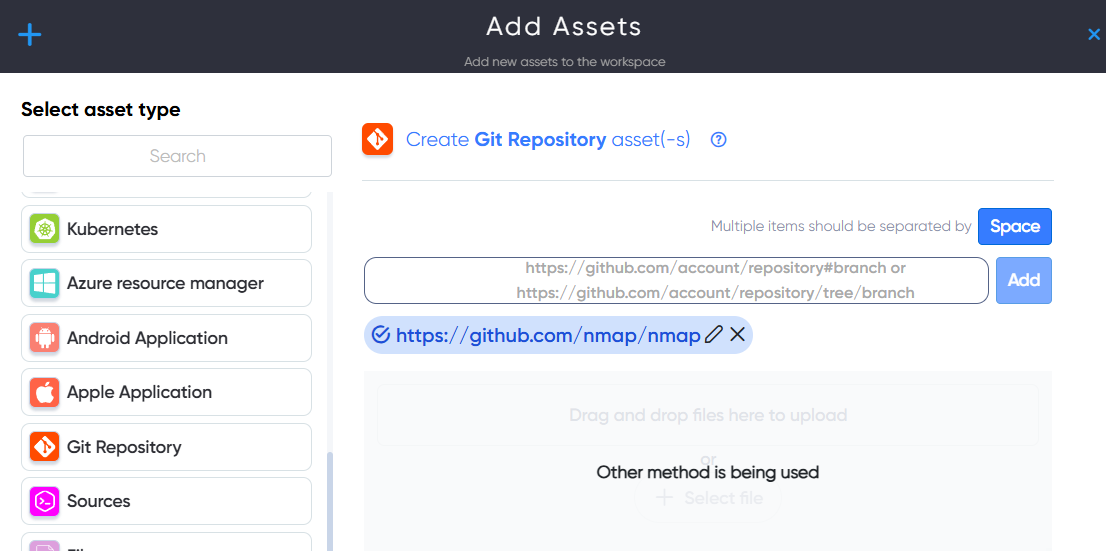1106x551 pixels.
Task: Remove the nmap repository entry
Action: [737, 334]
